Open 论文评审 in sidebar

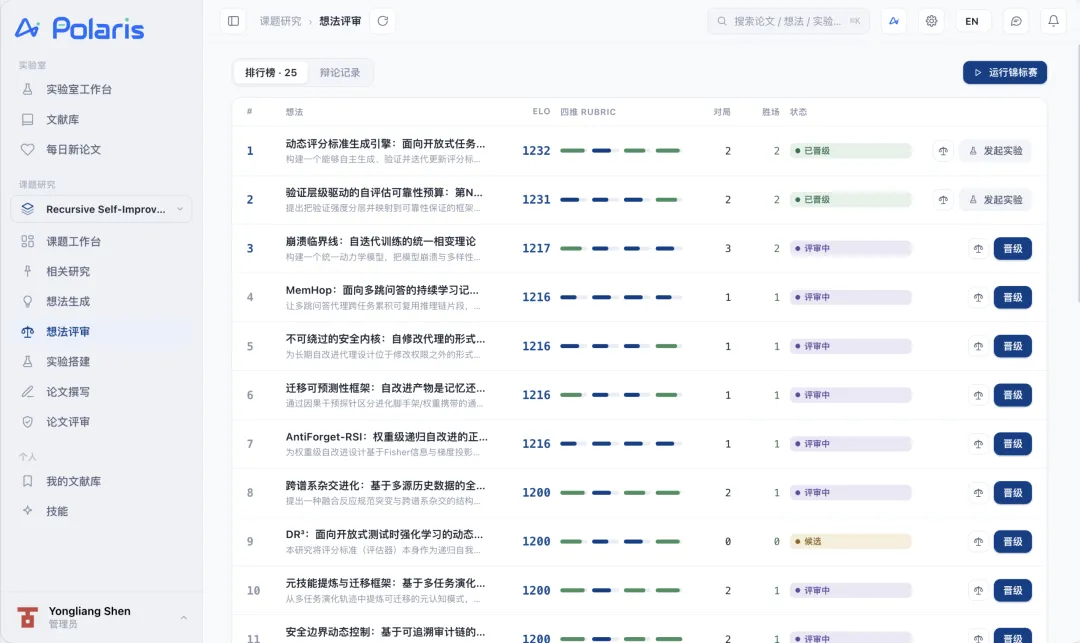click(101, 421)
